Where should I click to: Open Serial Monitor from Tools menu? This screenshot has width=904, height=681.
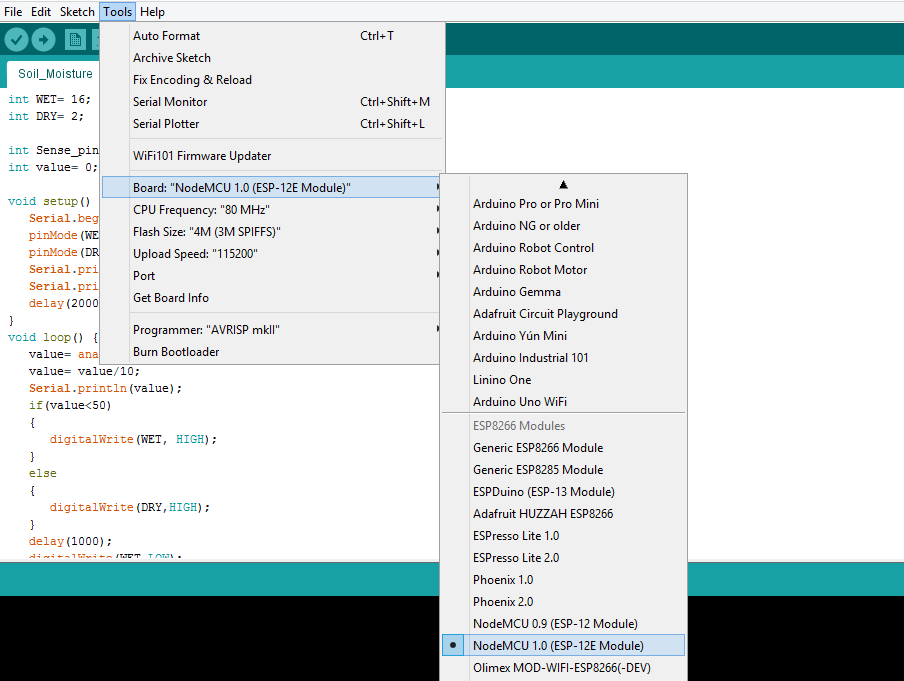(x=170, y=102)
